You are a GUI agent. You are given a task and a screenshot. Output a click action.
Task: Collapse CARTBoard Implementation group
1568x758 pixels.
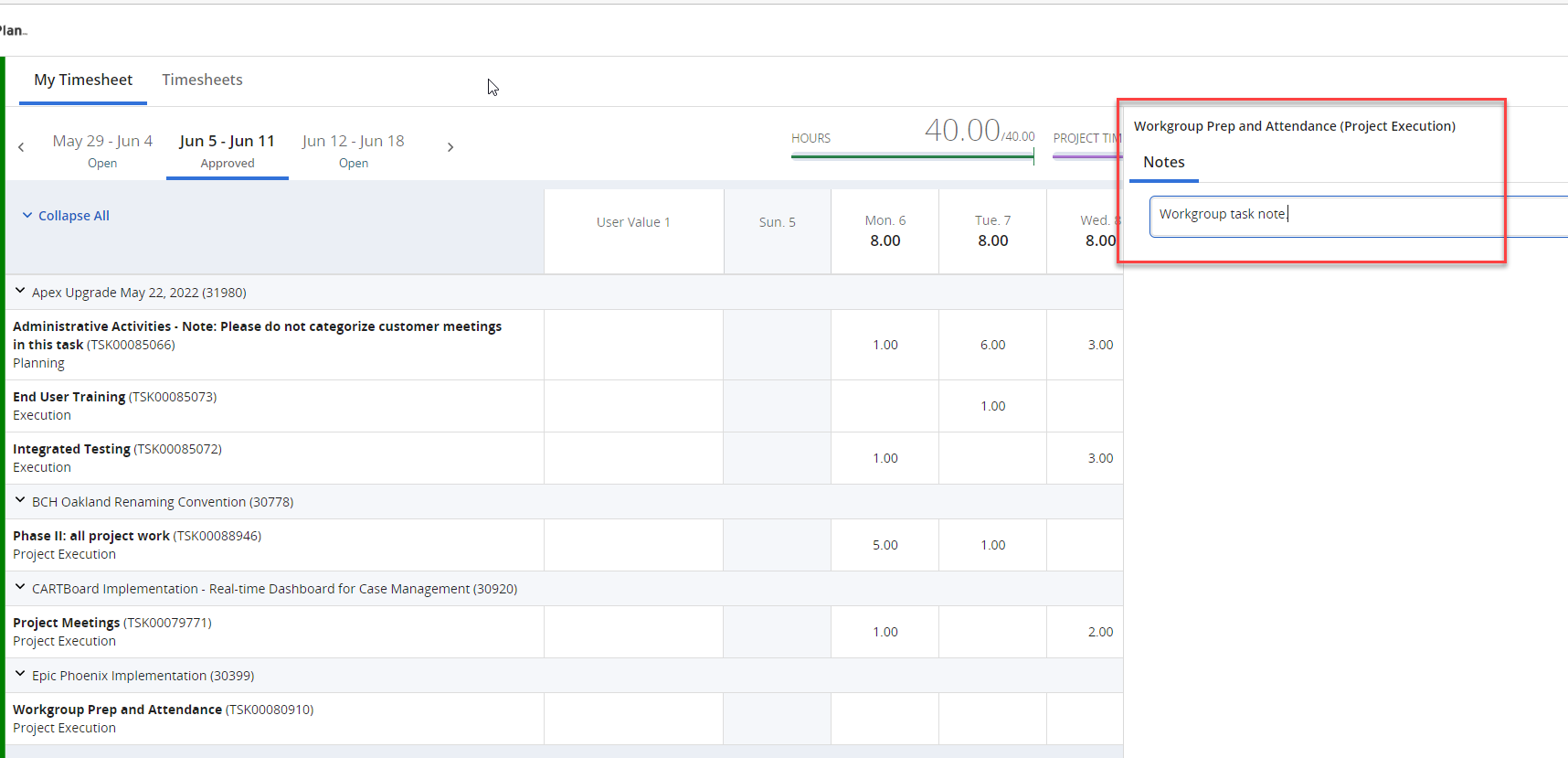pos(20,588)
